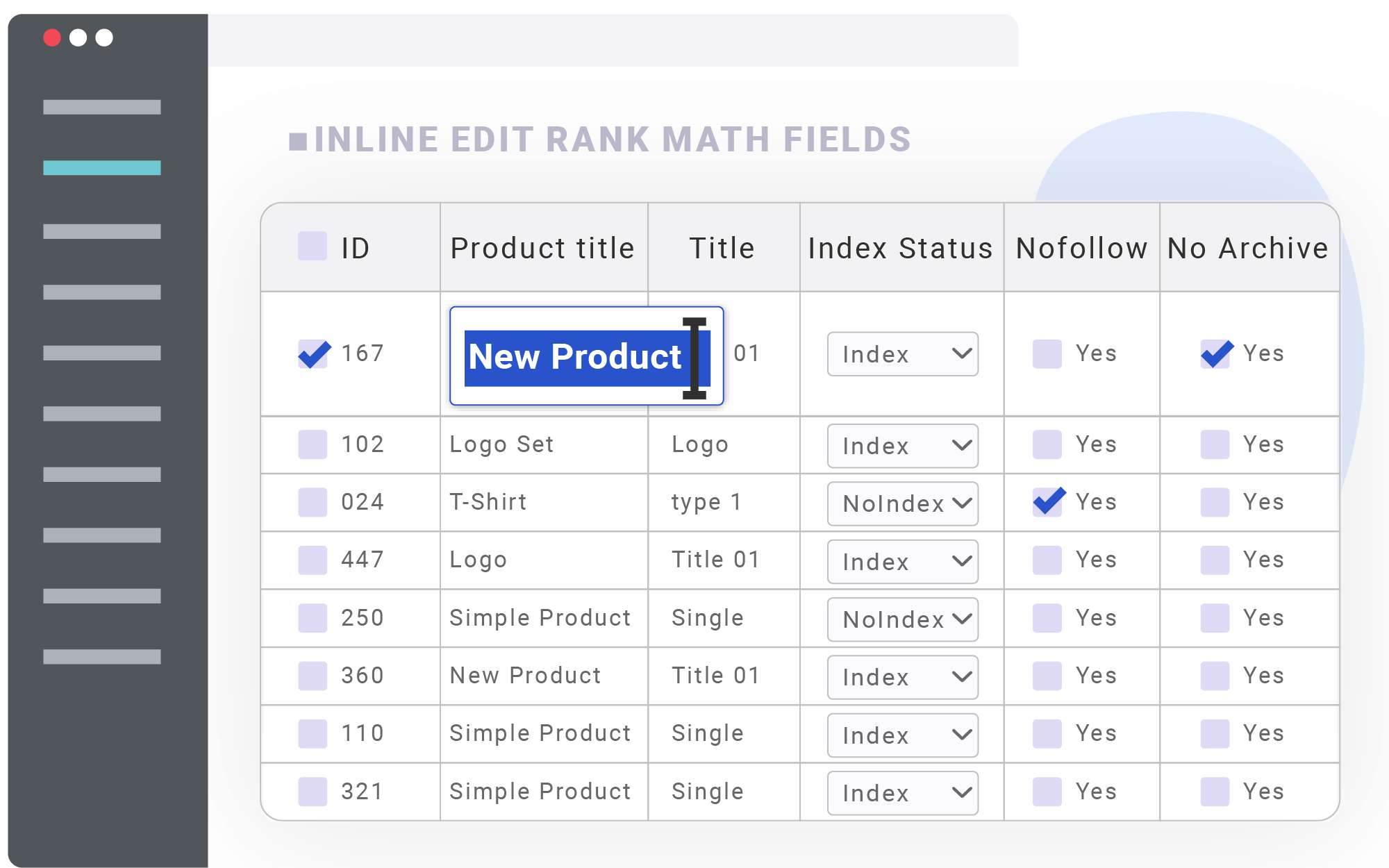Enable Nofollow for row 360
The width and height of the screenshot is (1389, 868).
pyautogui.click(x=1047, y=676)
